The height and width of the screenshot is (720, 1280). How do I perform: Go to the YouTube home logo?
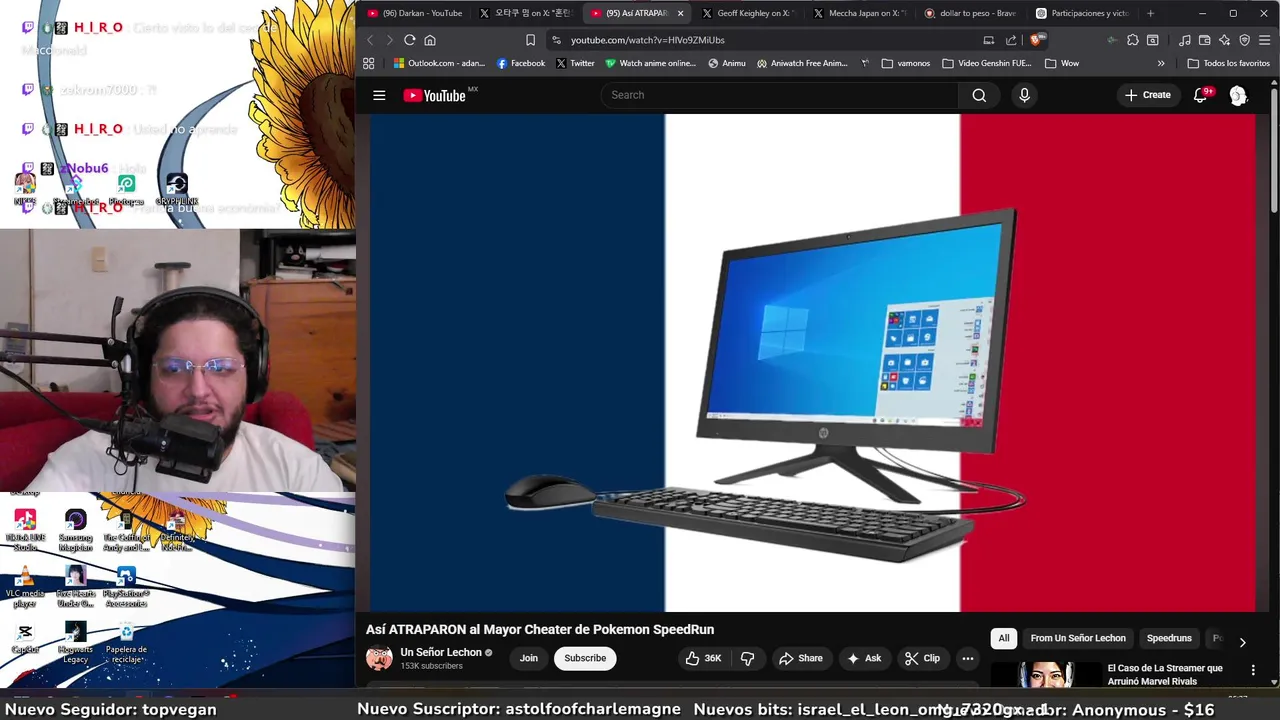434,95
